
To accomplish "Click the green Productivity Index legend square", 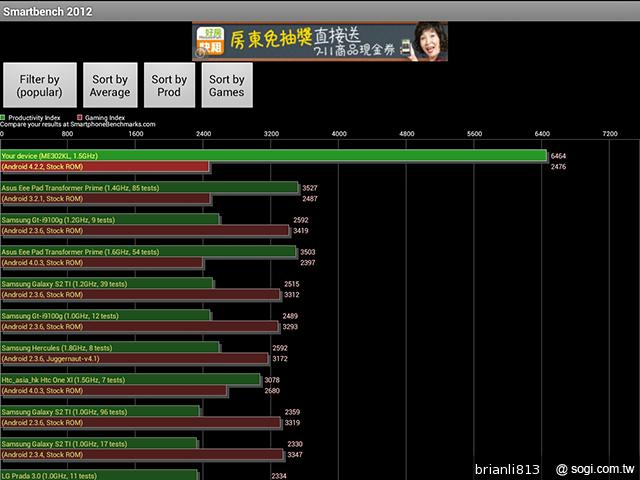I will click(4, 117).
